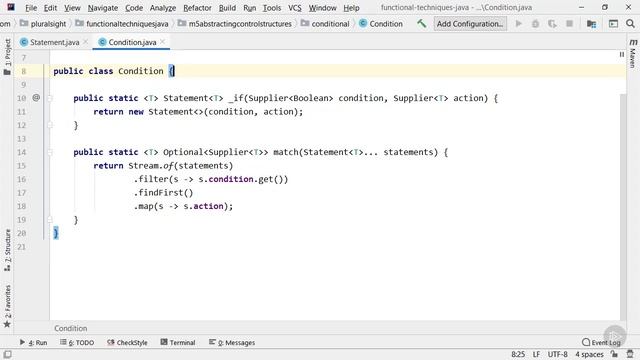Close the Statement.java tab

[x=85, y=42]
